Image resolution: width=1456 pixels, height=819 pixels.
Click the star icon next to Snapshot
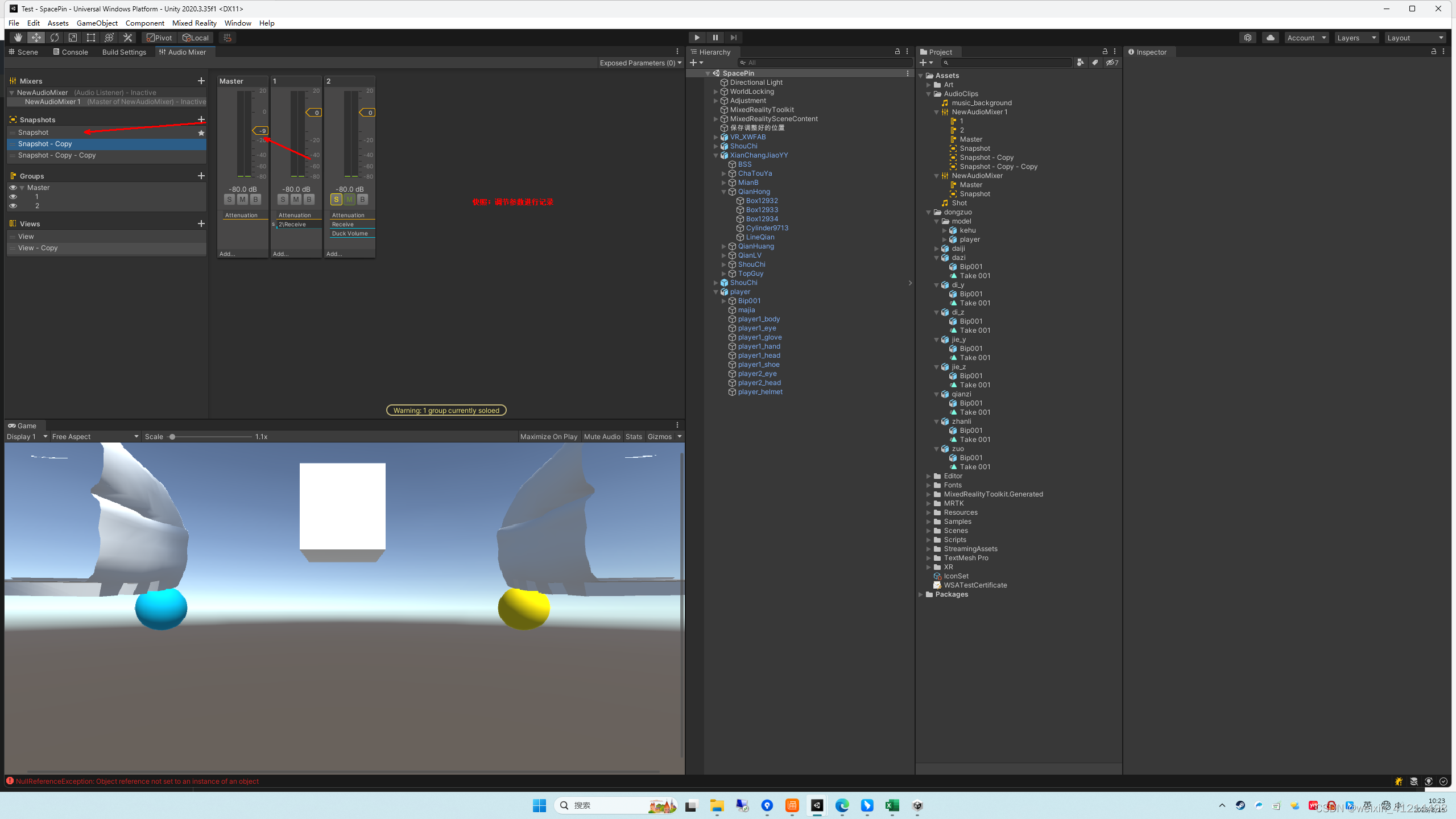(201, 133)
